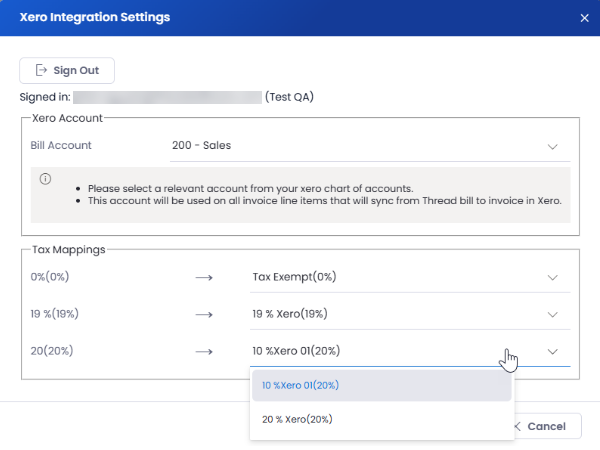The width and height of the screenshot is (600, 450).
Task: Close the Xero Integration Settings dialog
Action: click(584, 17)
